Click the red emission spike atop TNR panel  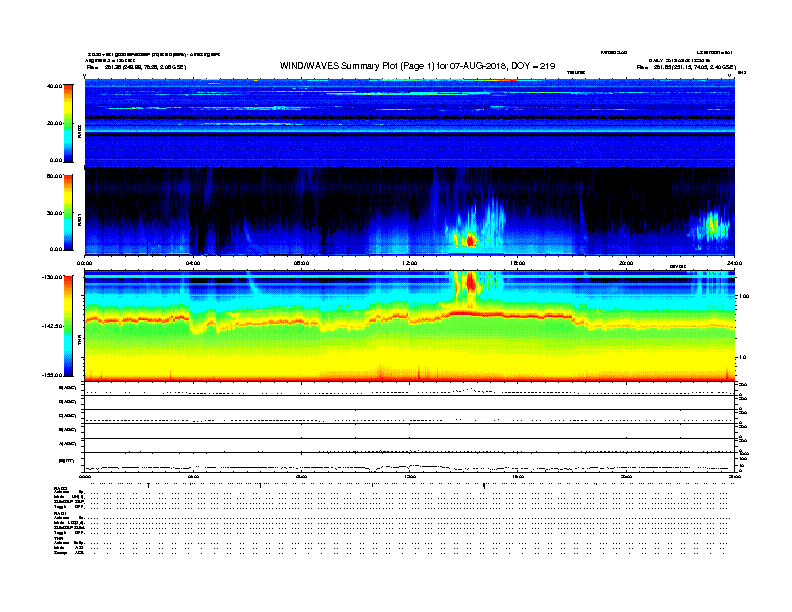pos(471,283)
